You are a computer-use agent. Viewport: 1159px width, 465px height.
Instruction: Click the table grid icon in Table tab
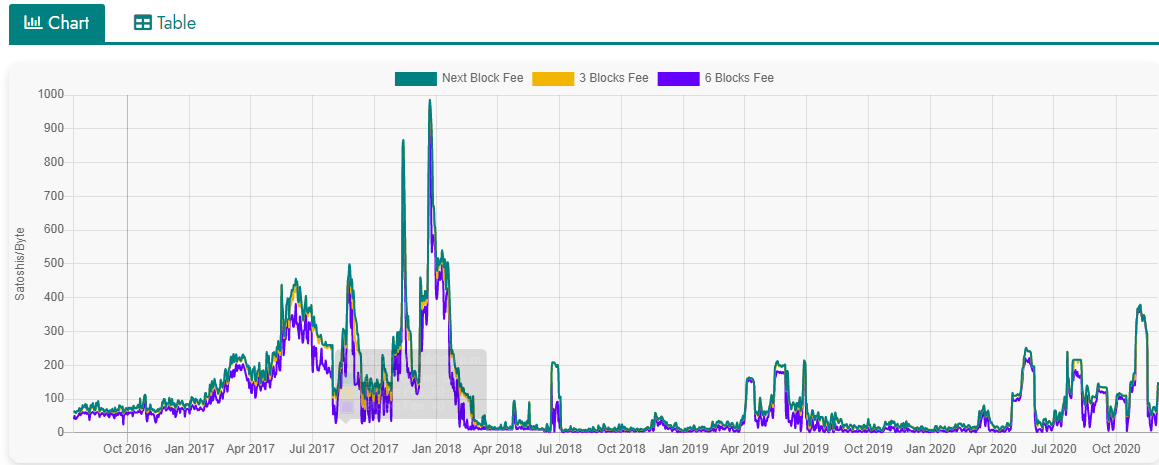pyautogui.click(x=143, y=23)
